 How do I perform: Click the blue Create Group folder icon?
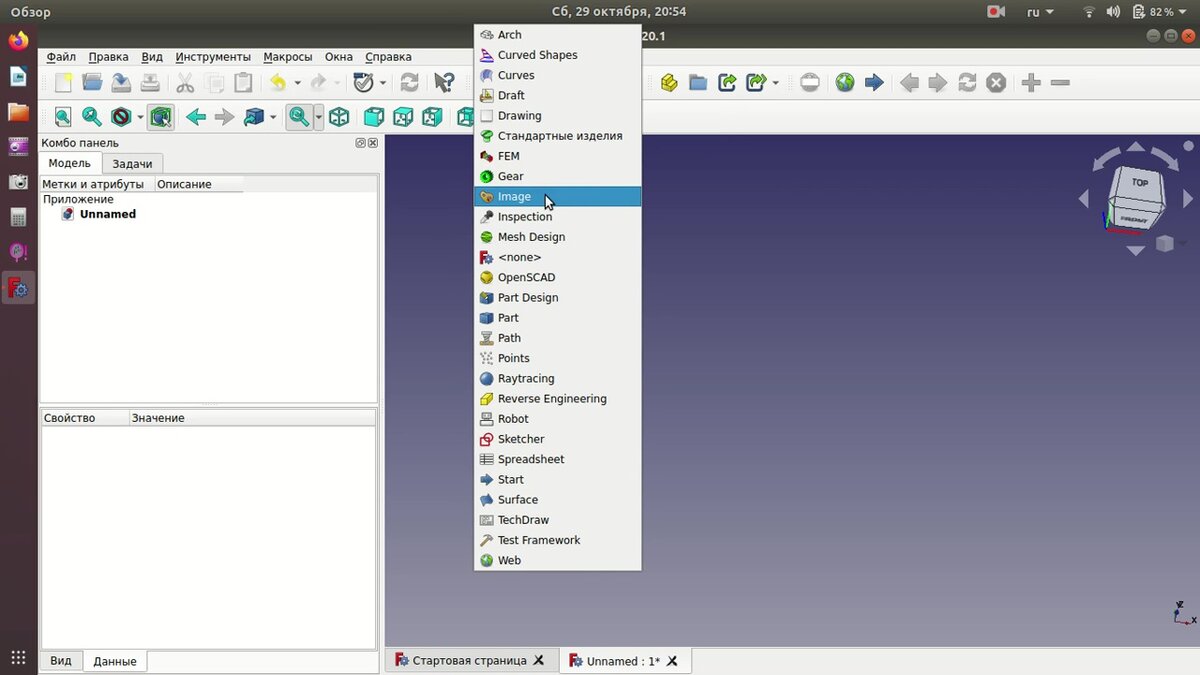(698, 83)
